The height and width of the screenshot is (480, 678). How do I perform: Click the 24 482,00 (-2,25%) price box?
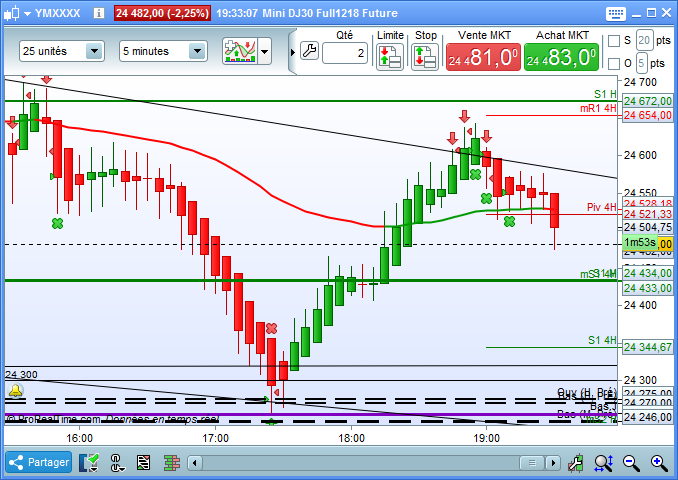coord(162,13)
